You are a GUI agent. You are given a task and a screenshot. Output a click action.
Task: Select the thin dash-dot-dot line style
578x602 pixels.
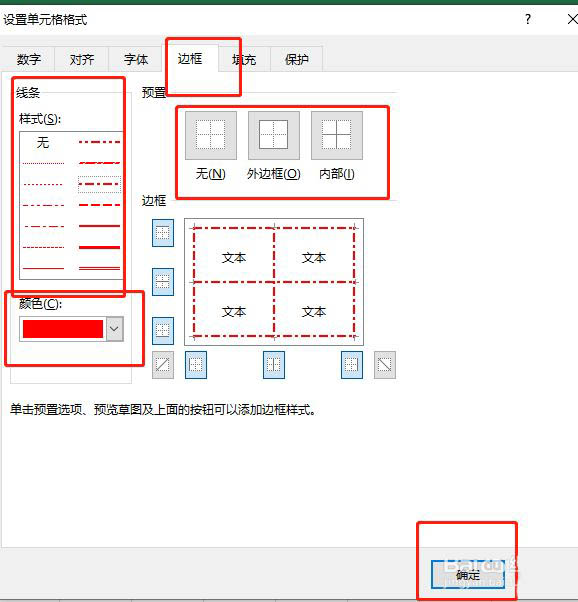point(43,205)
